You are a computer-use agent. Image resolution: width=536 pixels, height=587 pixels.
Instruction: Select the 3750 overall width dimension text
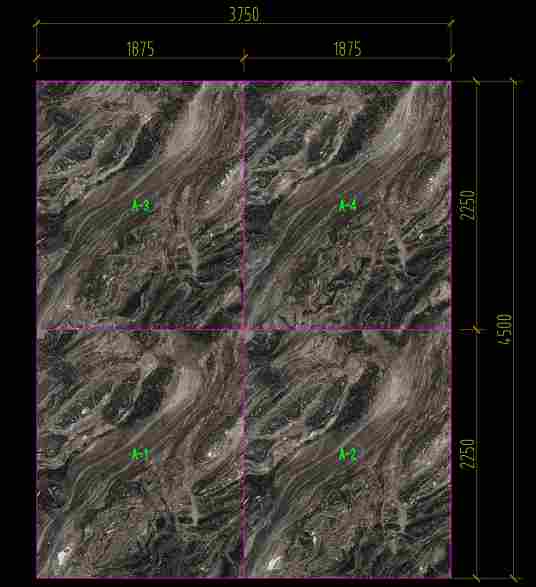coord(244,15)
